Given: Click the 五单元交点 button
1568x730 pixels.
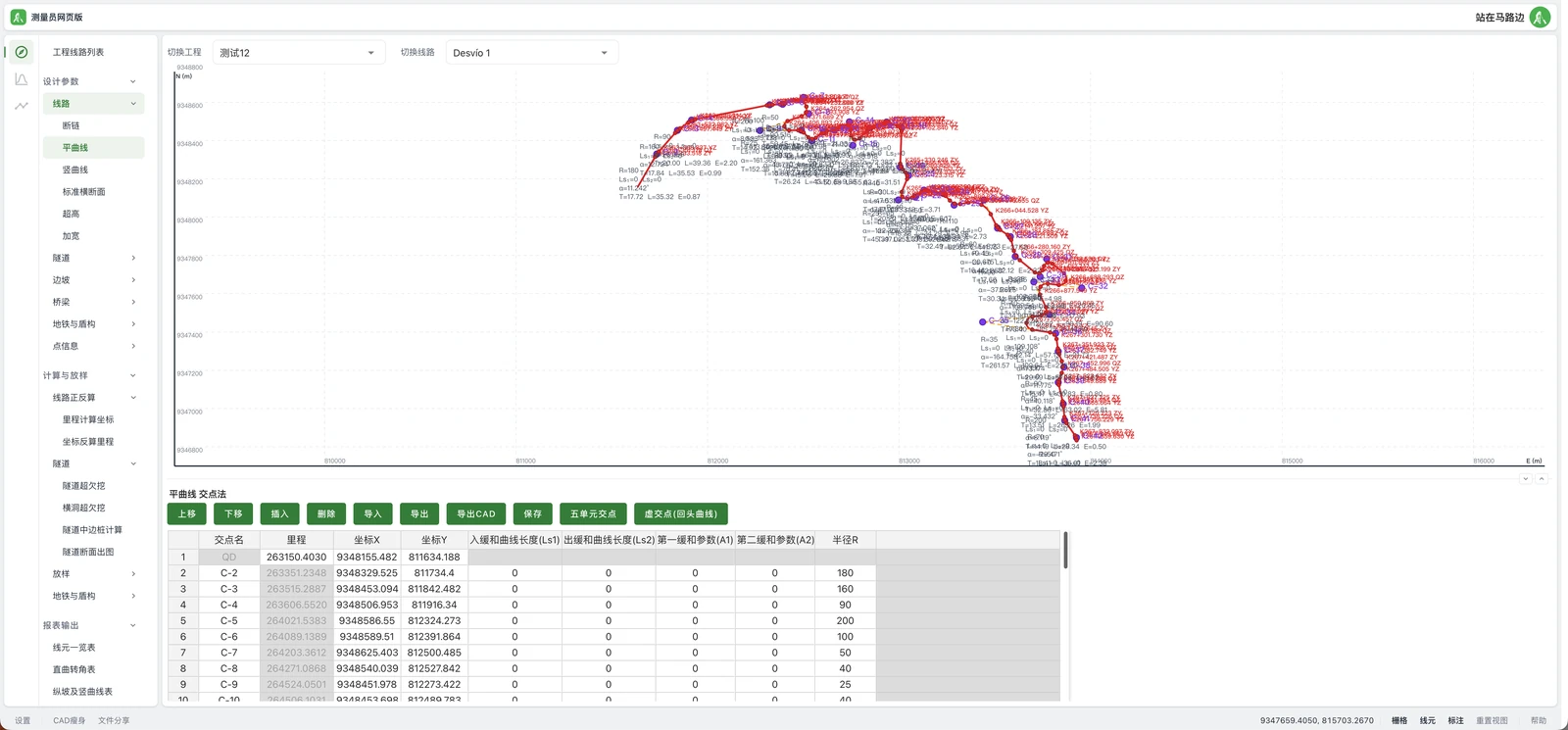Looking at the screenshot, I should click(x=593, y=513).
